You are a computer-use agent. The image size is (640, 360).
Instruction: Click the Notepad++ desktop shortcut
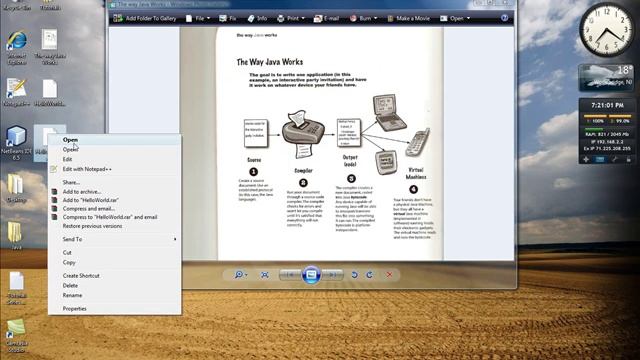[x=17, y=92]
